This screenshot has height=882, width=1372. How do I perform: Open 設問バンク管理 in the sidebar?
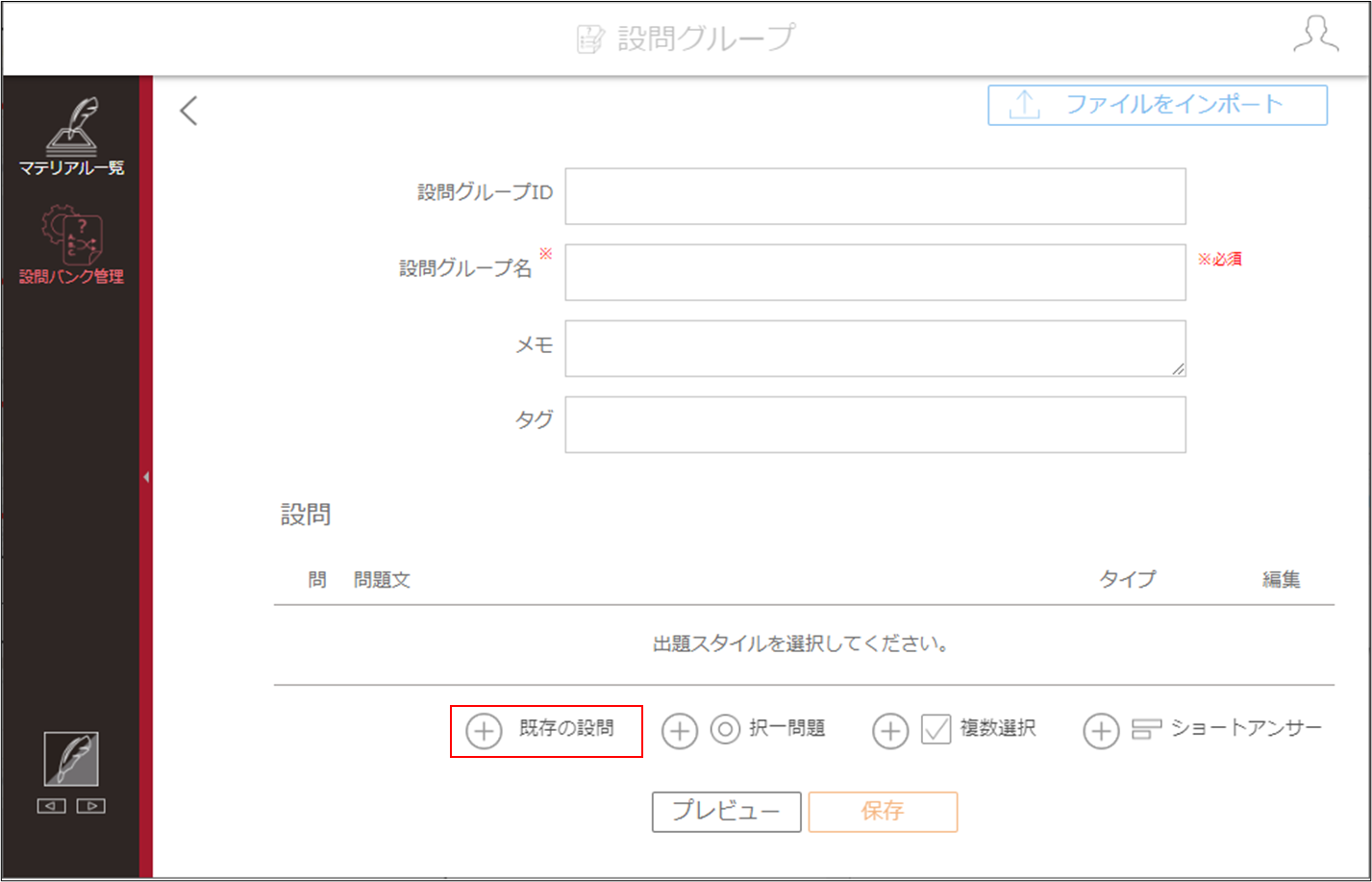tap(72, 244)
